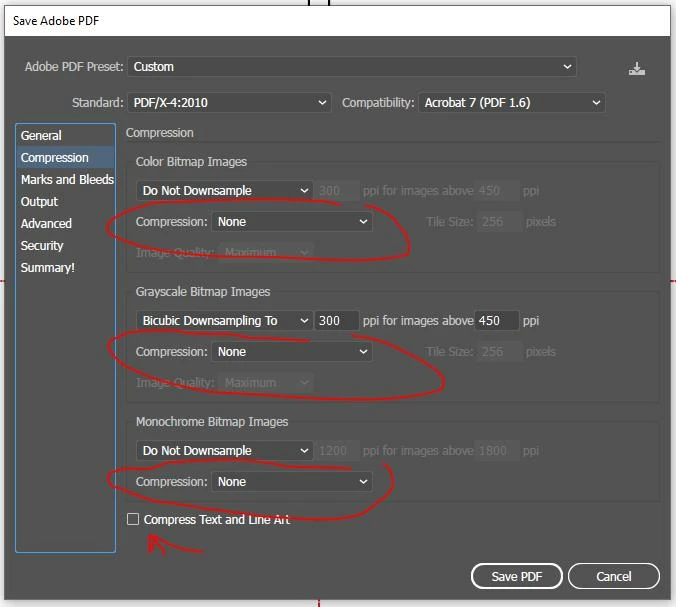This screenshot has width=676, height=607.
Task: Open Monochrome Bitmap Compression dropdown
Action: click(292, 482)
